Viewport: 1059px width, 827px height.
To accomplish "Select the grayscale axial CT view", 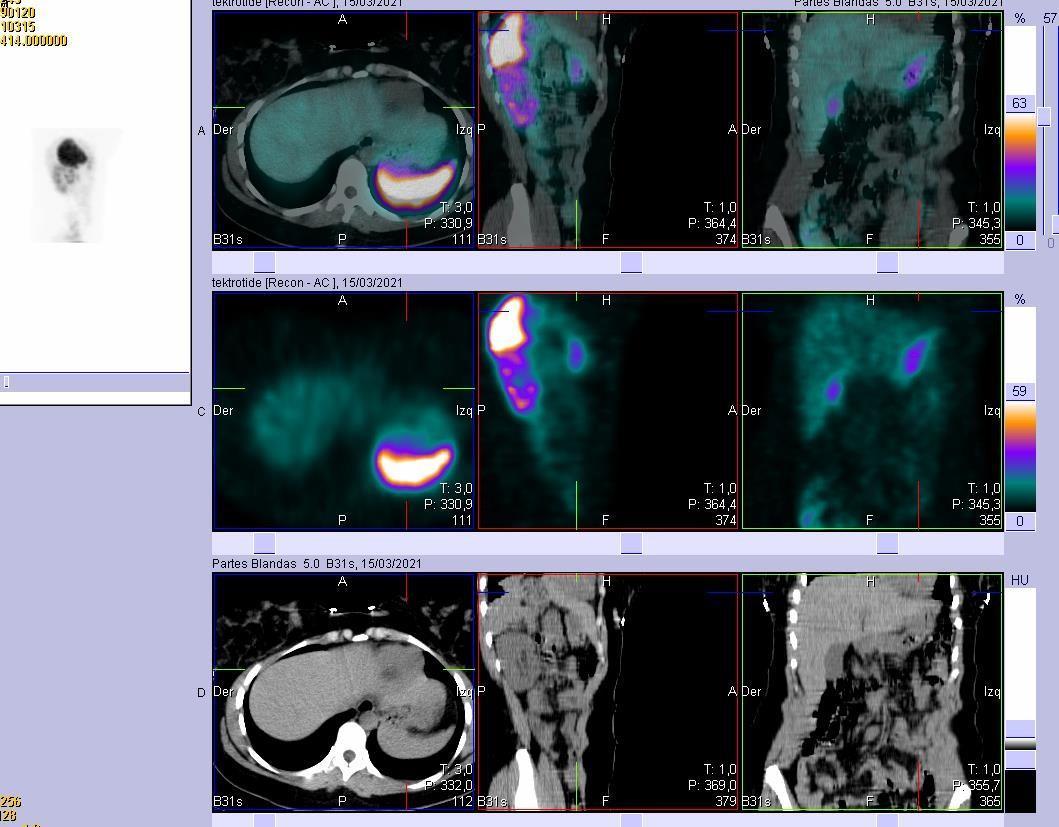I will pyautogui.click(x=343, y=692).
